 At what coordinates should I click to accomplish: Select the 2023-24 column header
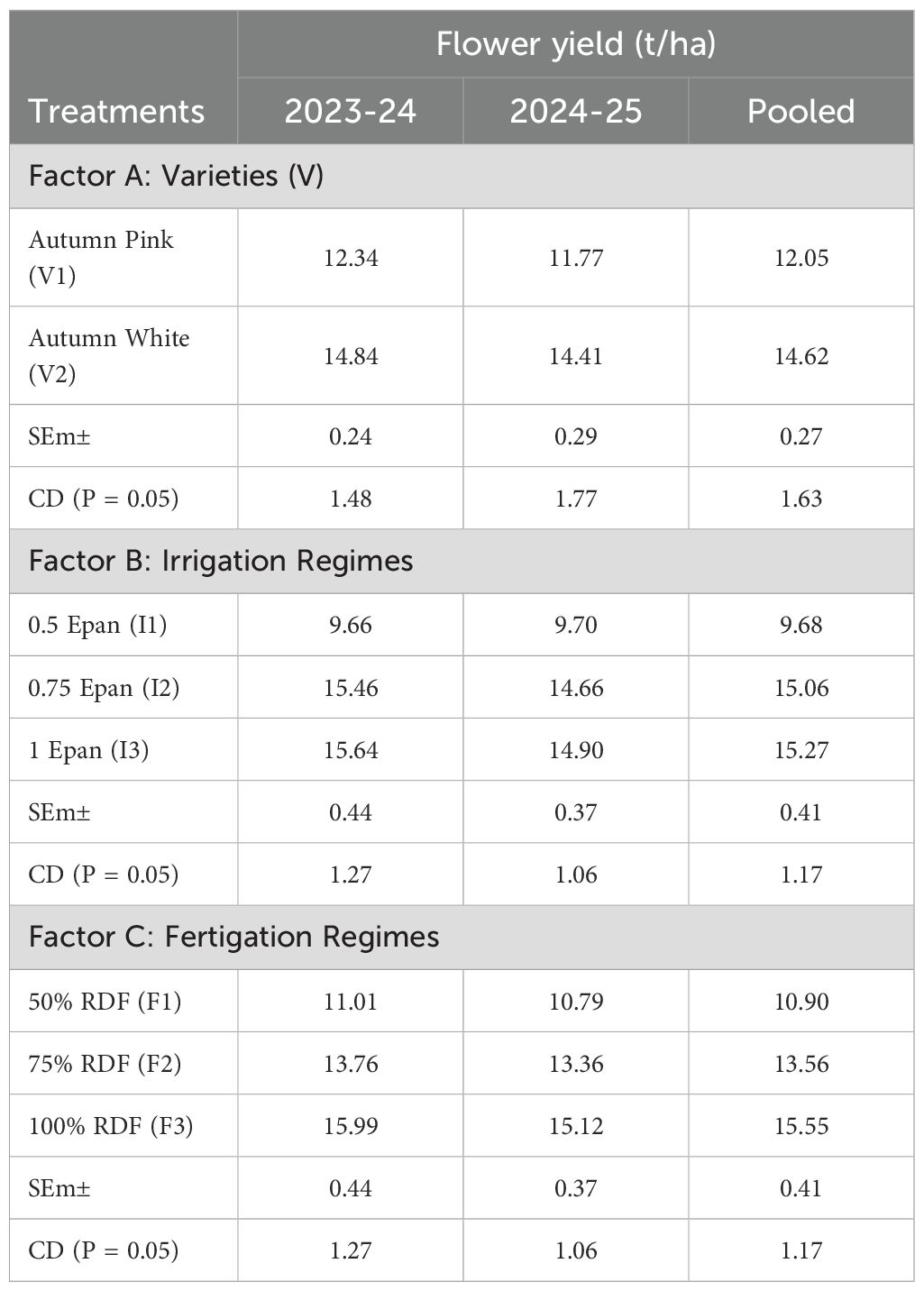click(x=351, y=111)
